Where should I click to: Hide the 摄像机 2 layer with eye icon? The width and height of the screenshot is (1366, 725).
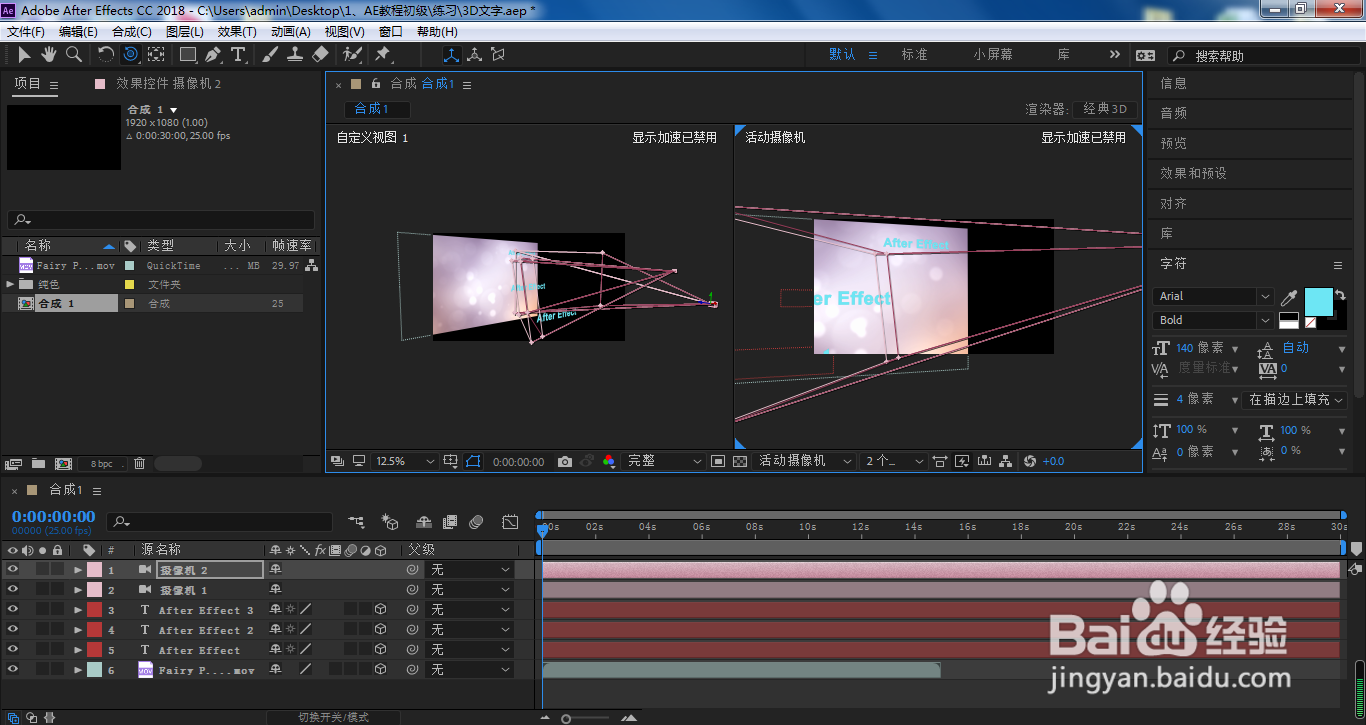[13, 569]
